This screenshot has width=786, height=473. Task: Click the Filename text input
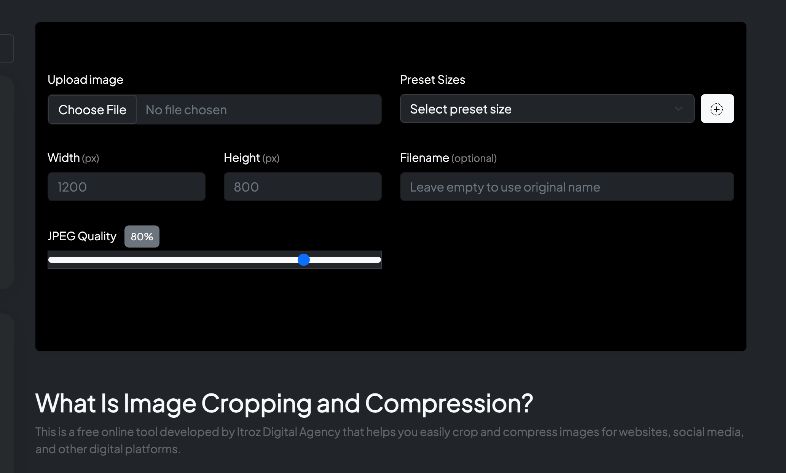pyautogui.click(x=566, y=187)
